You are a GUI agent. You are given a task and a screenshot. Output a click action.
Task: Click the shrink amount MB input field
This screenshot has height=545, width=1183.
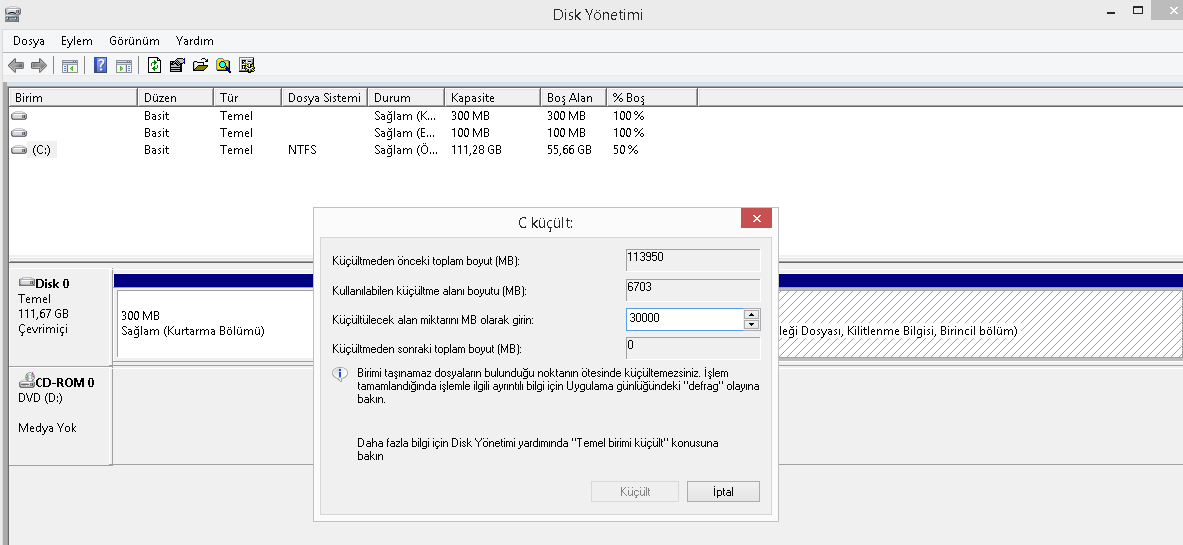(x=683, y=319)
